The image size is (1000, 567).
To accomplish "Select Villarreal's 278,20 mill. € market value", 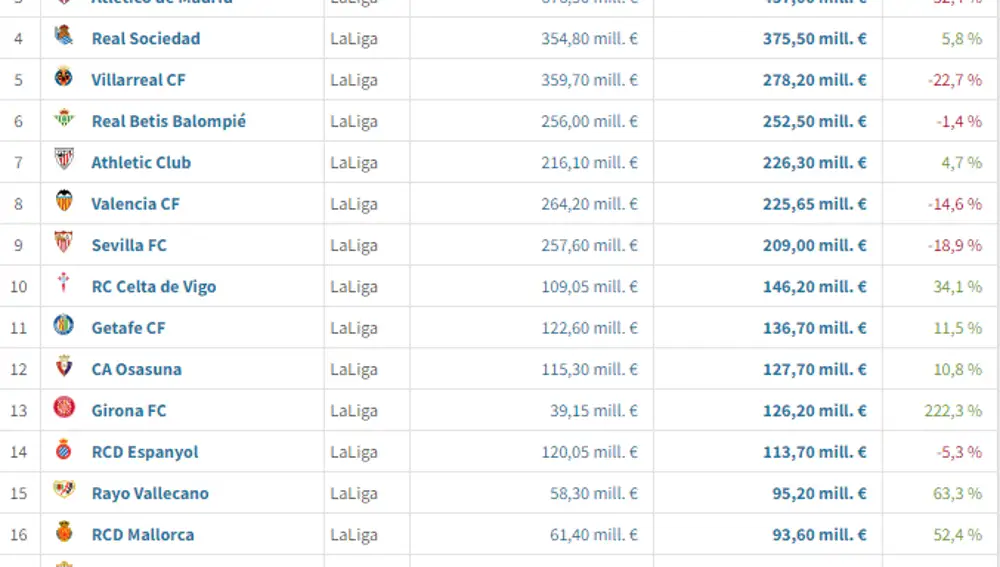I will click(x=814, y=80).
